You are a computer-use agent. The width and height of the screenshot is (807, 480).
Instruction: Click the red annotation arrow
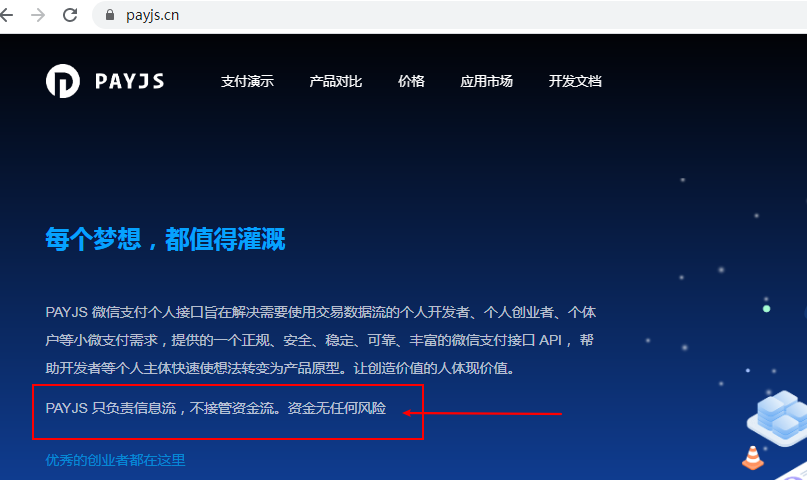click(482, 413)
